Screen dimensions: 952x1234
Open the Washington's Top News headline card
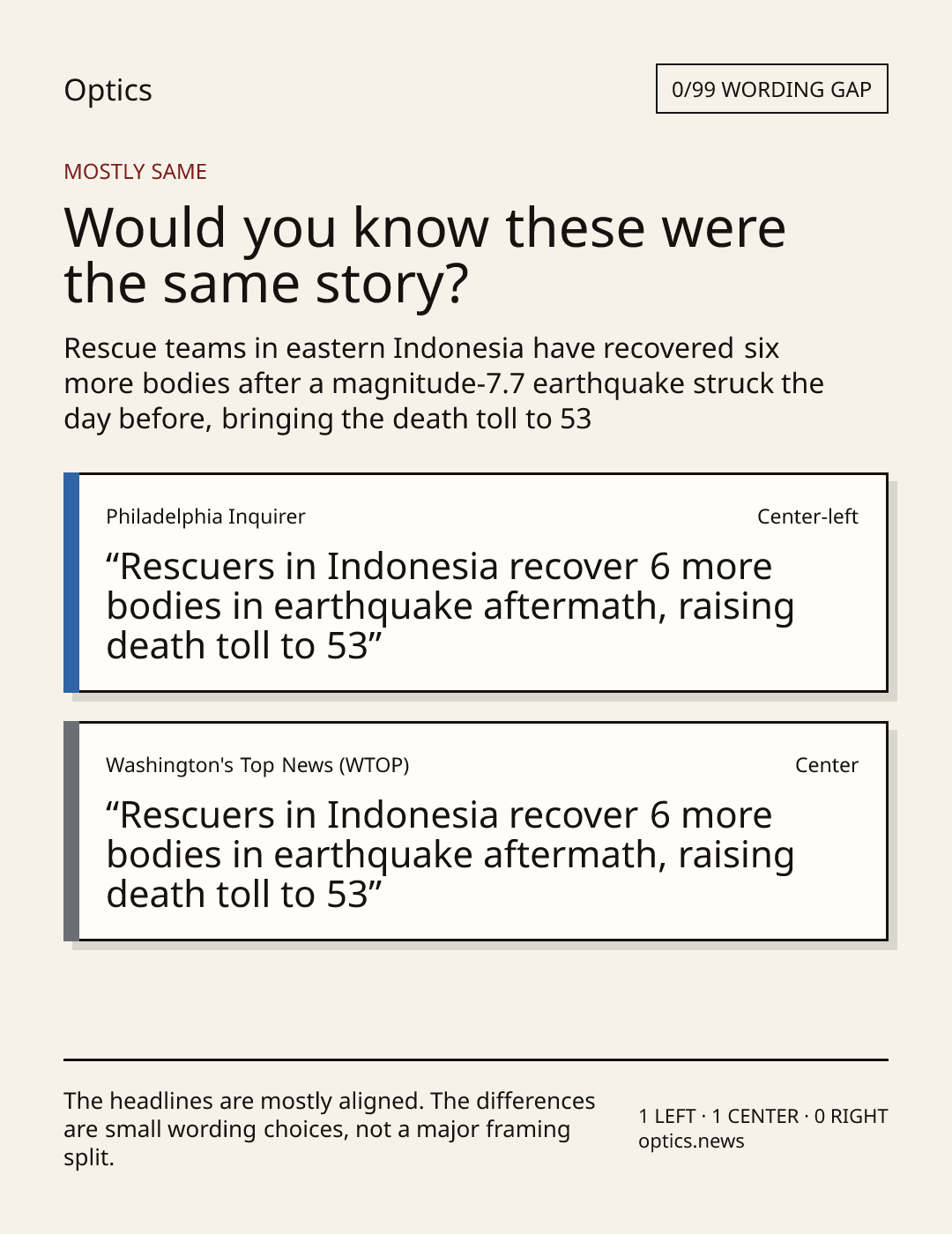[476, 831]
